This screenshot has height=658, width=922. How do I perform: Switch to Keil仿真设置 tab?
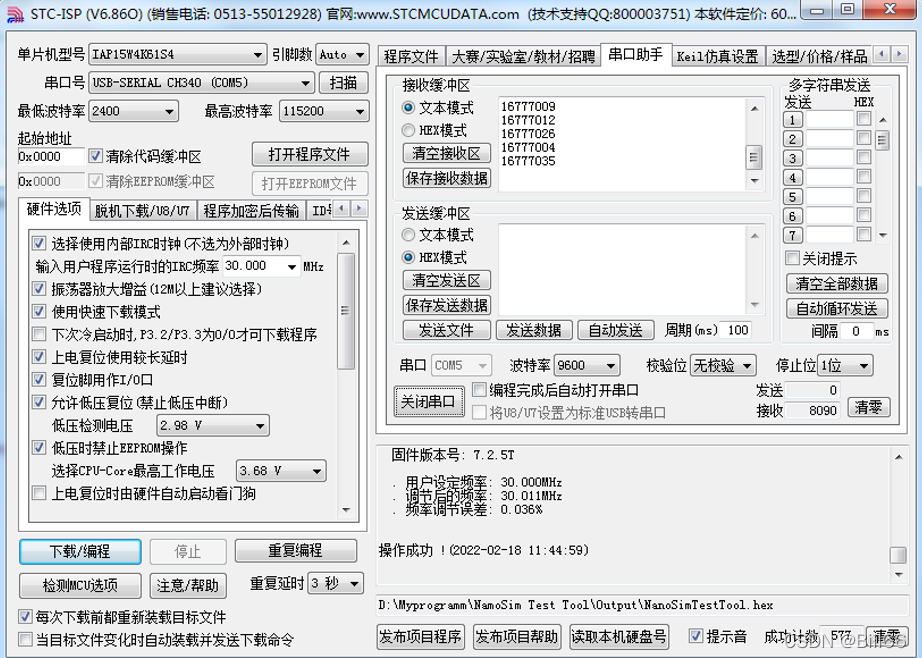pyautogui.click(x=718, y=56)
